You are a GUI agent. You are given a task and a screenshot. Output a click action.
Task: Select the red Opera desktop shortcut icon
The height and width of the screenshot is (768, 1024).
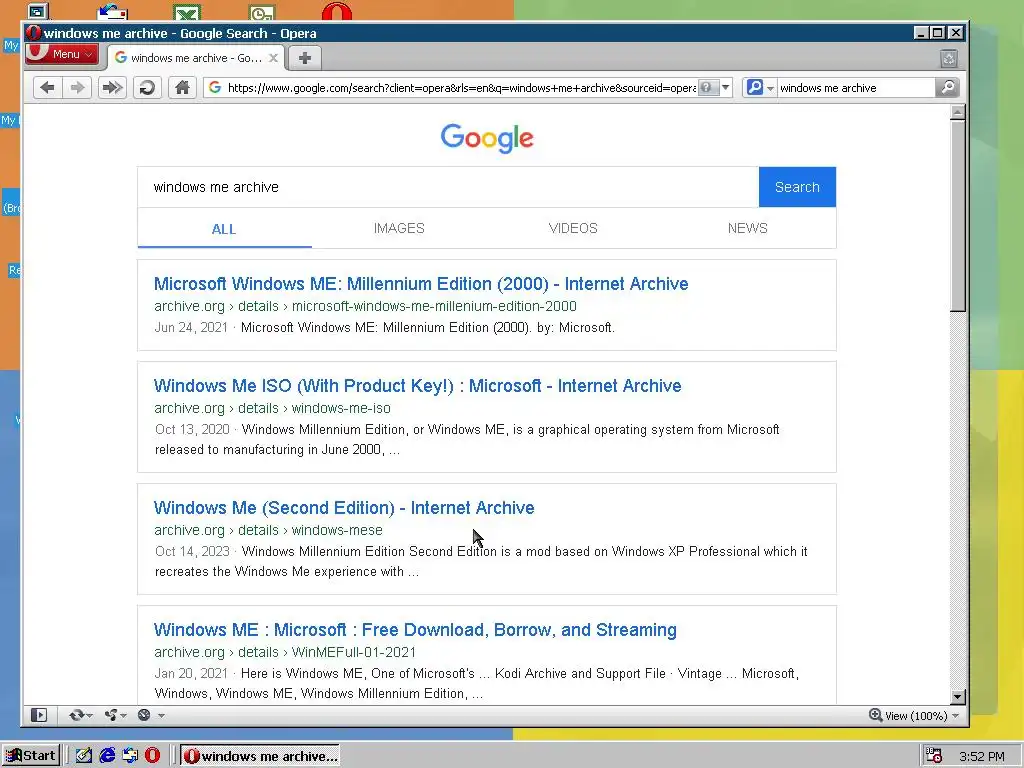click(337, 11)
